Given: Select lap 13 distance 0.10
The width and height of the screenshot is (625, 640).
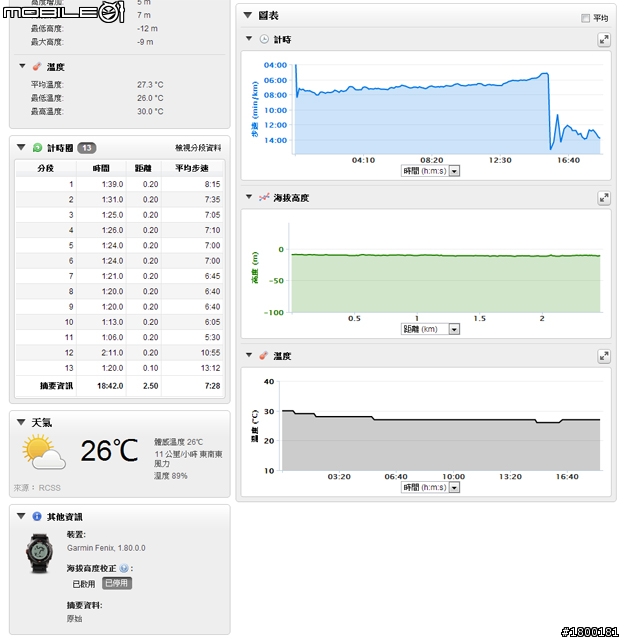Looking at the screenshot, I should tap(151, 368).
